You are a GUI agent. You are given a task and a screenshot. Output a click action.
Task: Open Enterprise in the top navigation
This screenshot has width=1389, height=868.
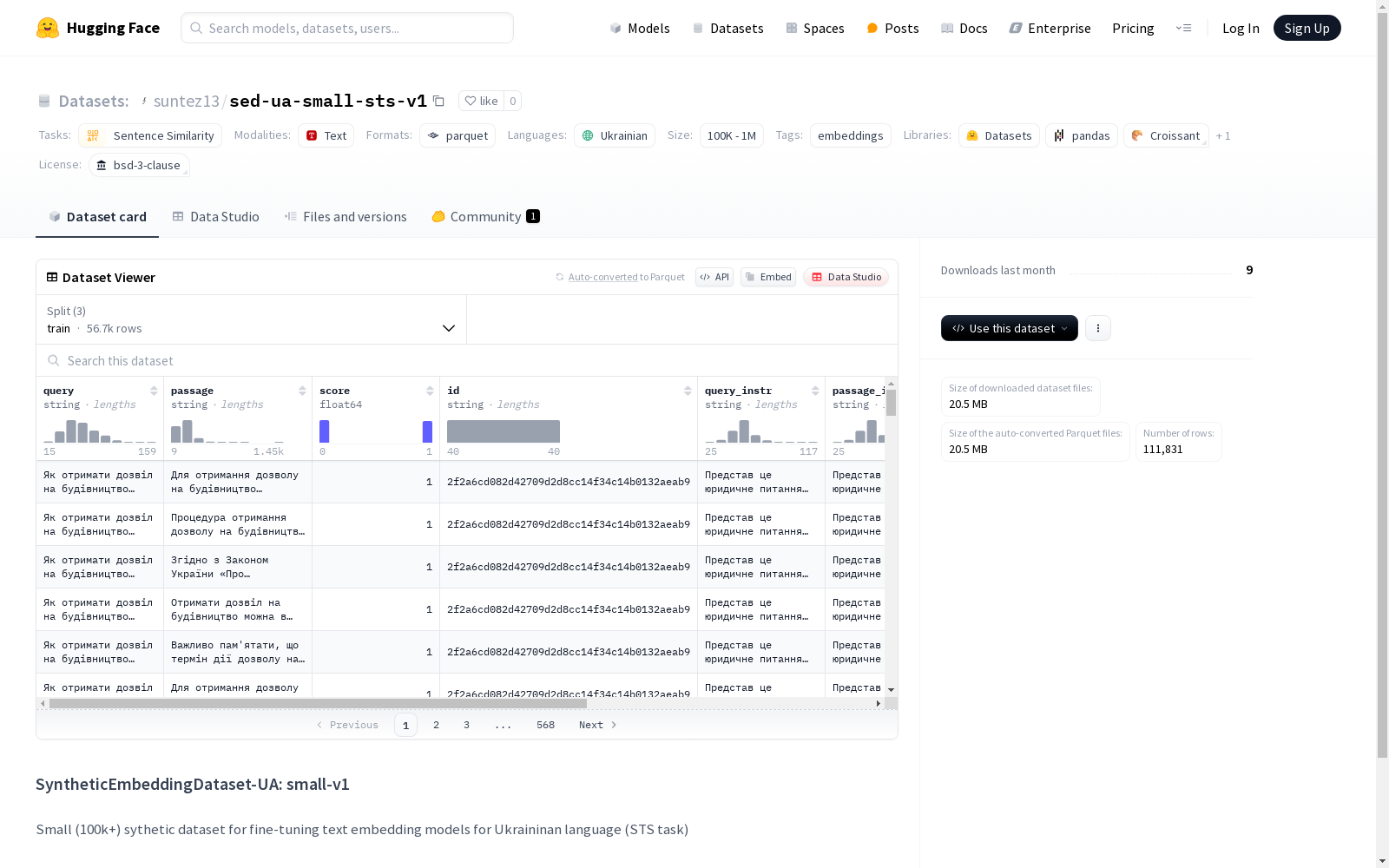[1050, 28]
